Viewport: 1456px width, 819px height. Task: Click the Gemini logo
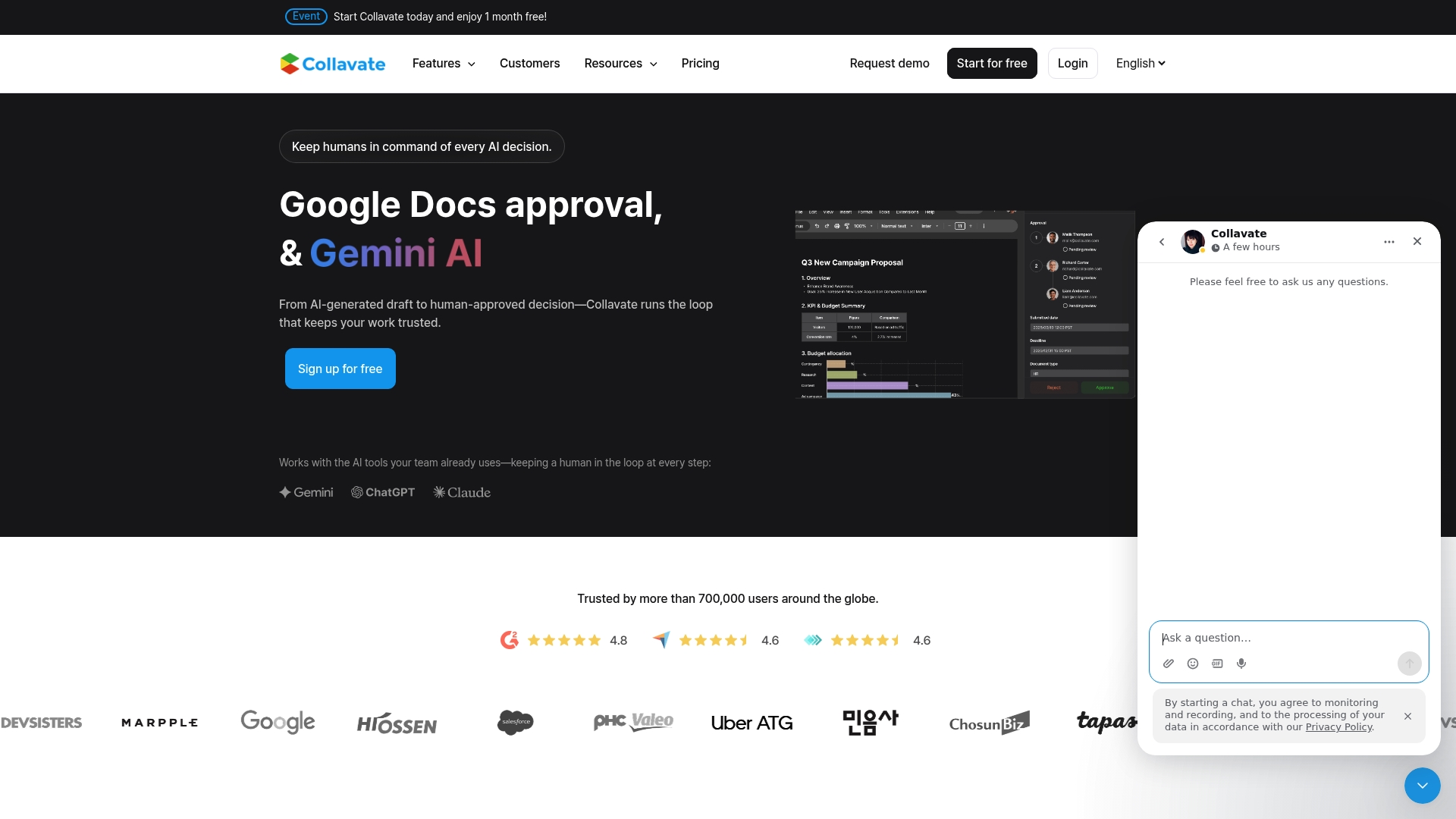[x=306, y=492]
